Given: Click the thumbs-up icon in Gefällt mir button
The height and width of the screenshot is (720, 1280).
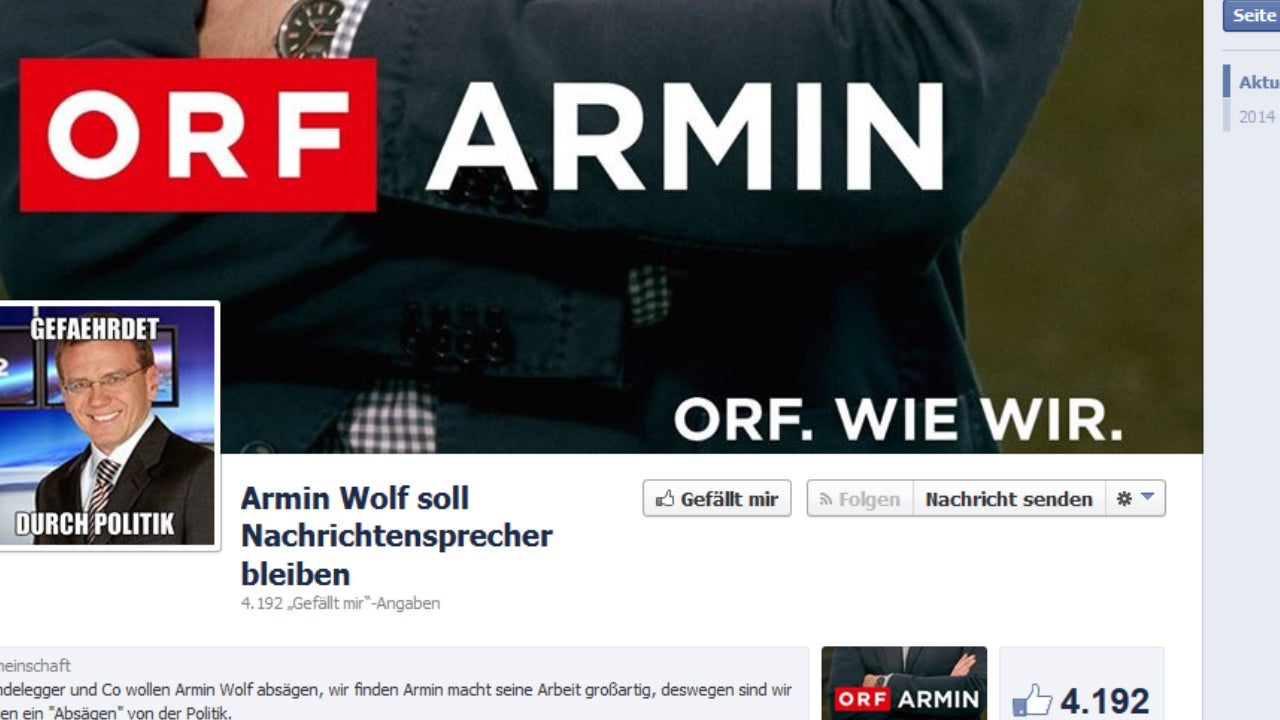Looking at the screenshot, I should [x=665, y=498].
